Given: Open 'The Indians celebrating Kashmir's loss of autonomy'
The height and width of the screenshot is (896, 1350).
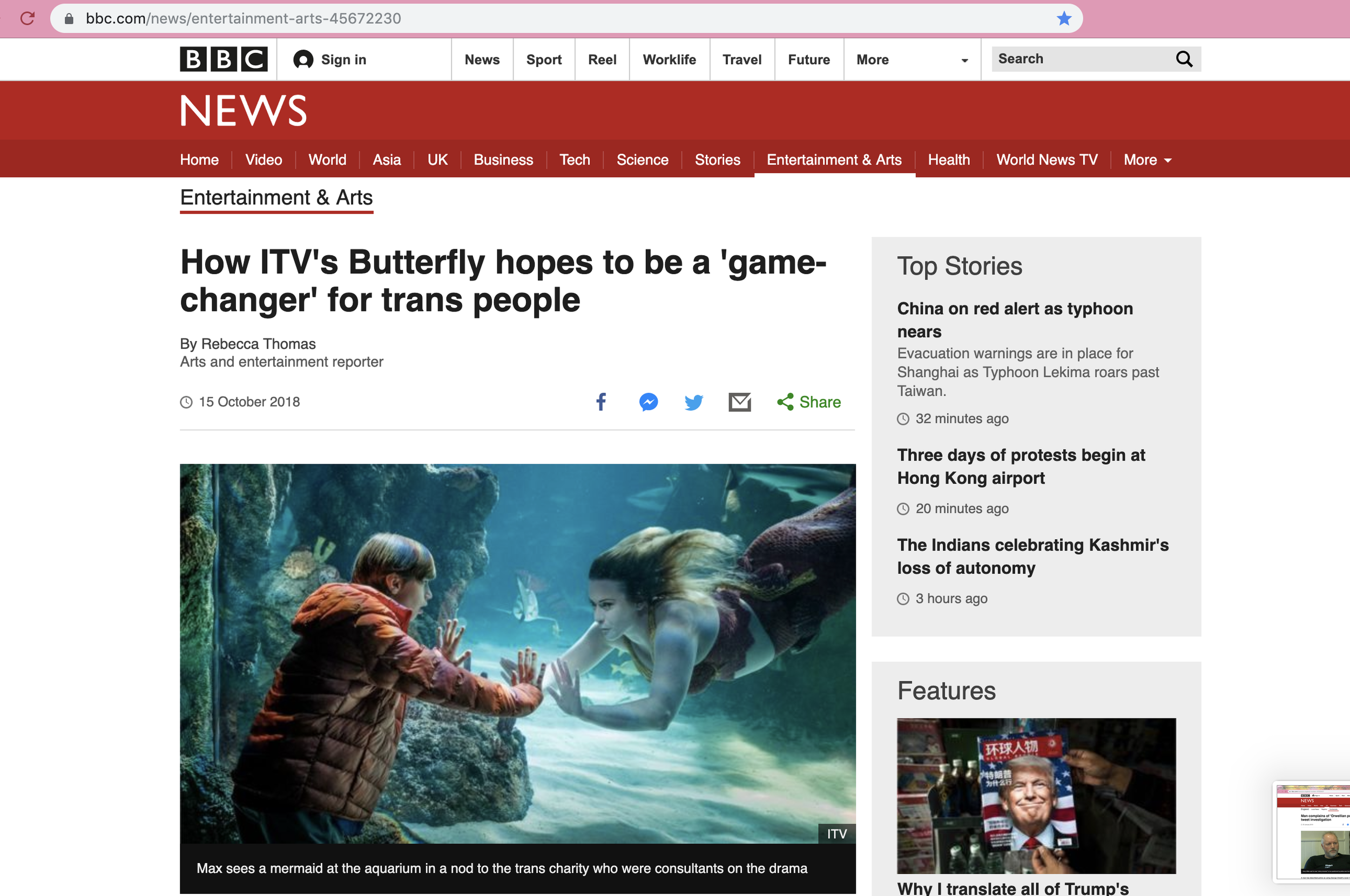Looking at the screenshot, I should pos(1033,556).
